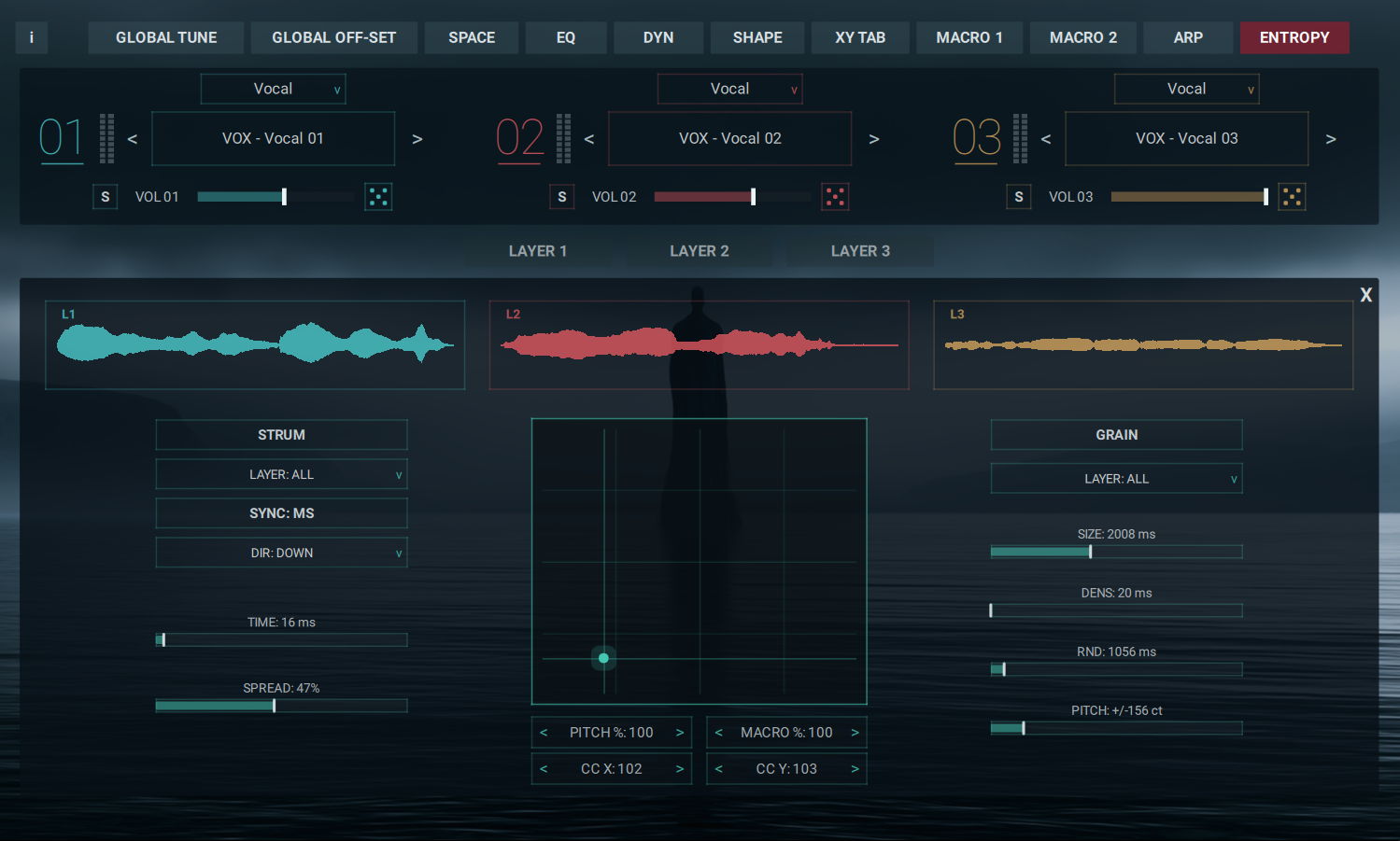Decrease CC Y value arrow
The height and width of the screenshot is (841, 1400).
pyautogui.click(x=719, y=769)
